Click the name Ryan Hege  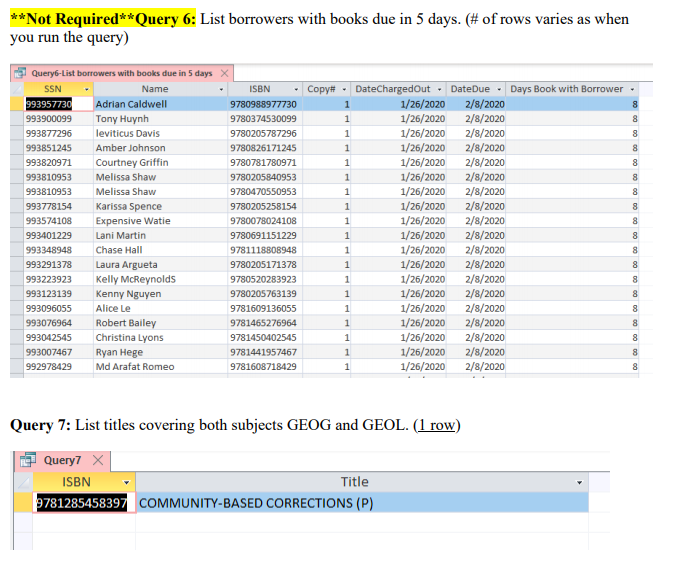pos(119,352)
